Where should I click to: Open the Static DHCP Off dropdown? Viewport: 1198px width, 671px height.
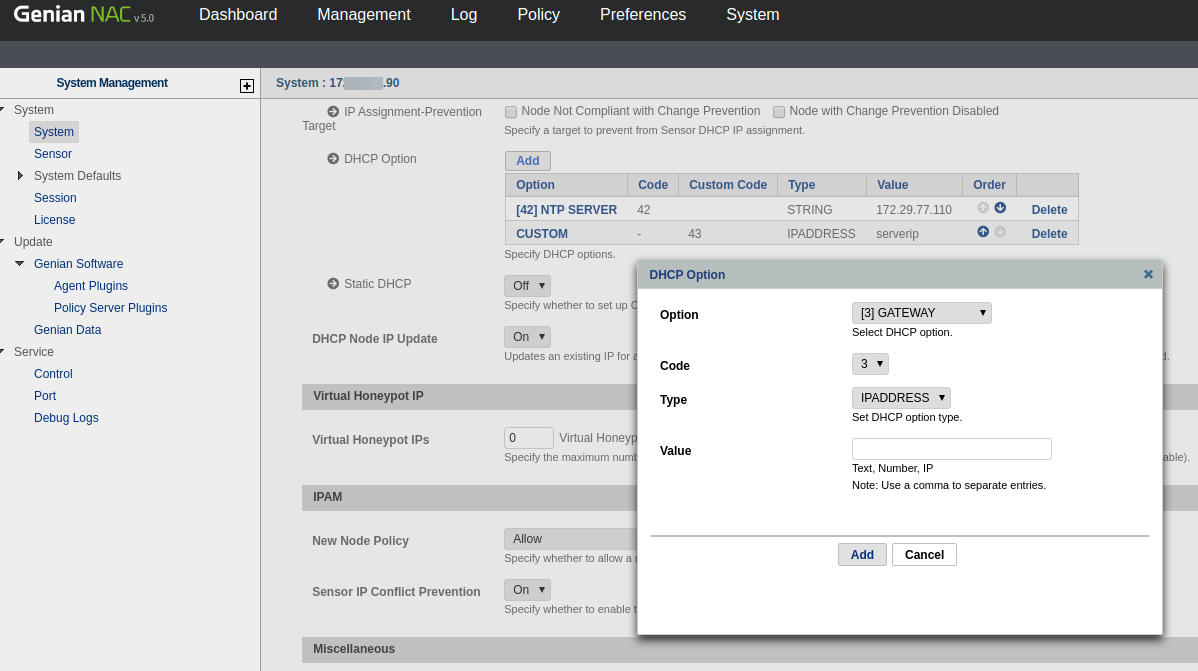click(x=527, y=286)
